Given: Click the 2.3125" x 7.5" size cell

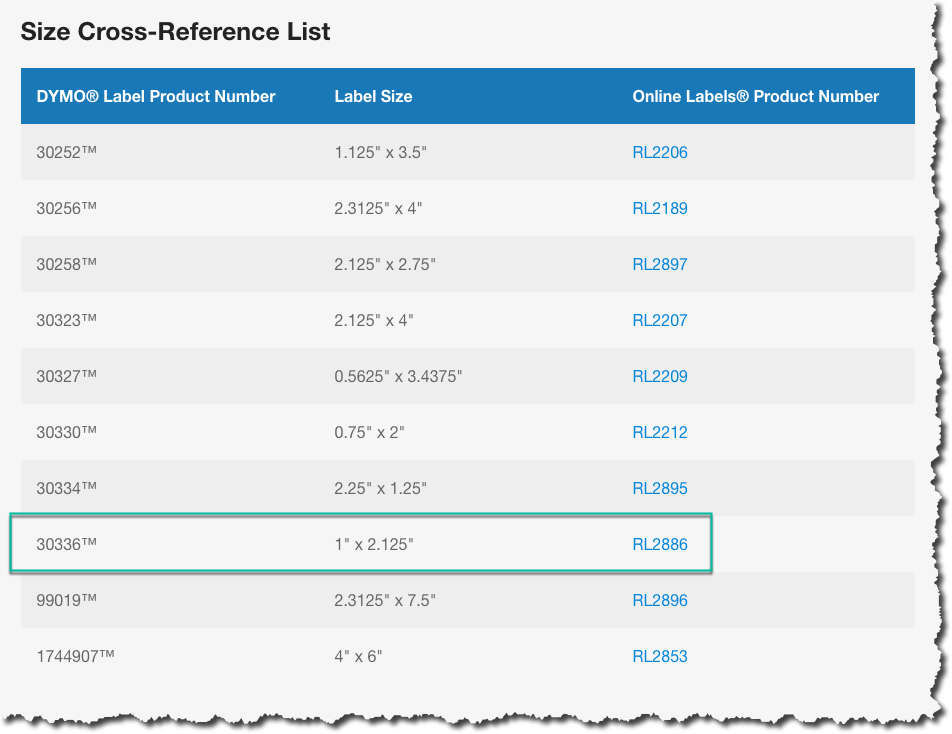Looking at the screenshot, I should [385, 600].
